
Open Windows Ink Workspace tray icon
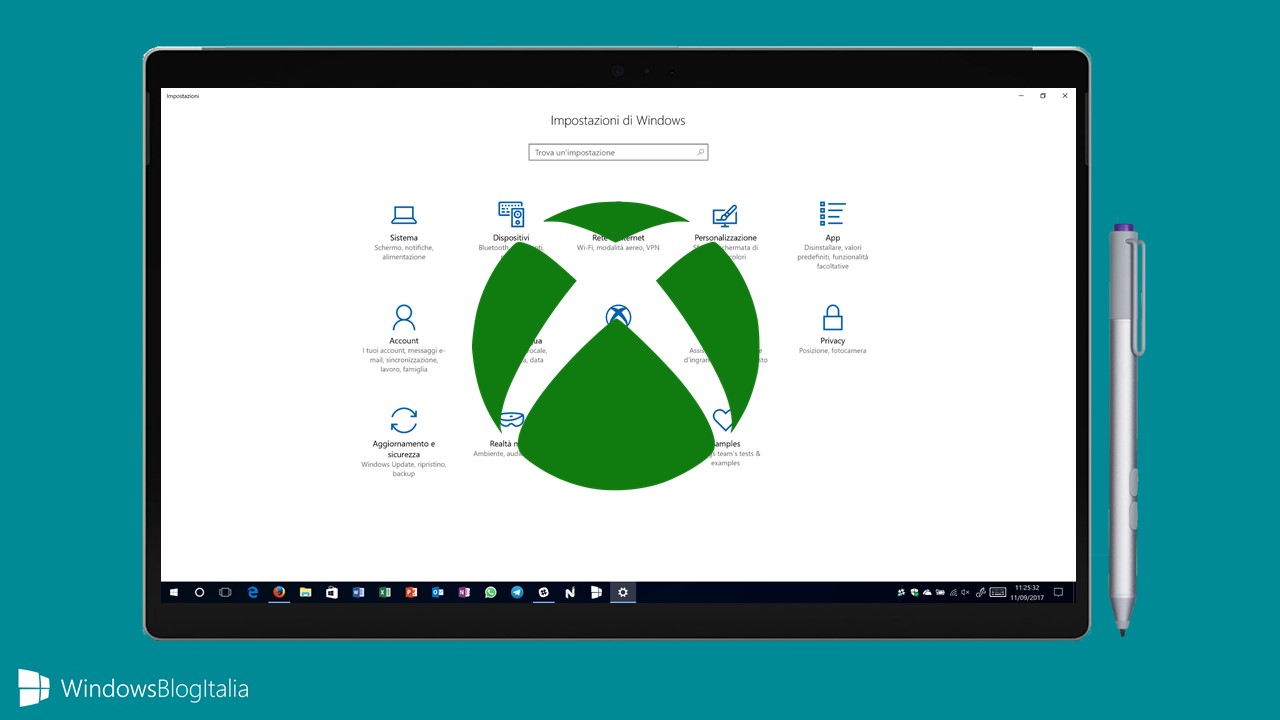pyautogui.click(x=981, y=592)
